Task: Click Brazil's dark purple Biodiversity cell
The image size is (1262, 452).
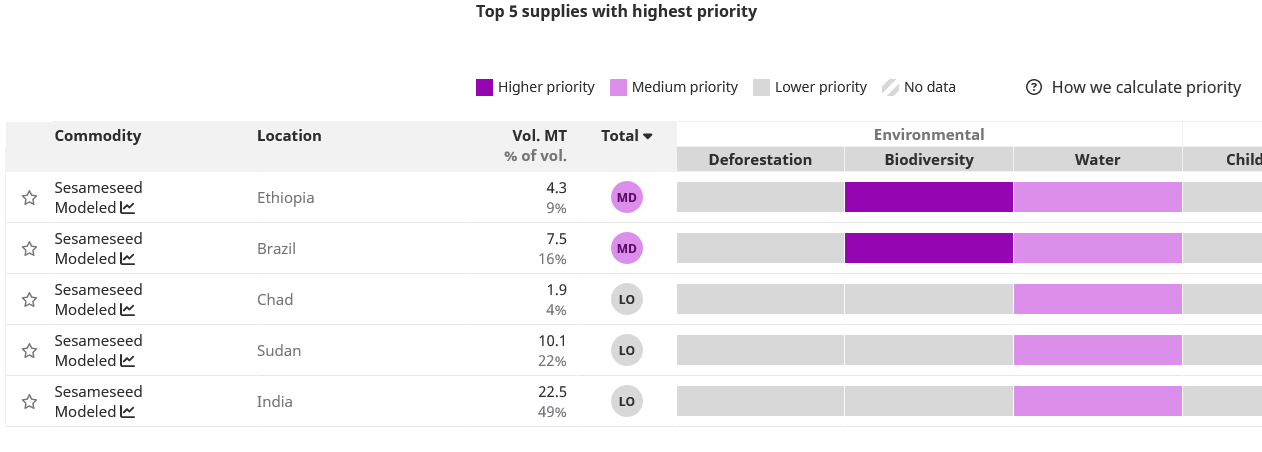Action: (928, 249)
